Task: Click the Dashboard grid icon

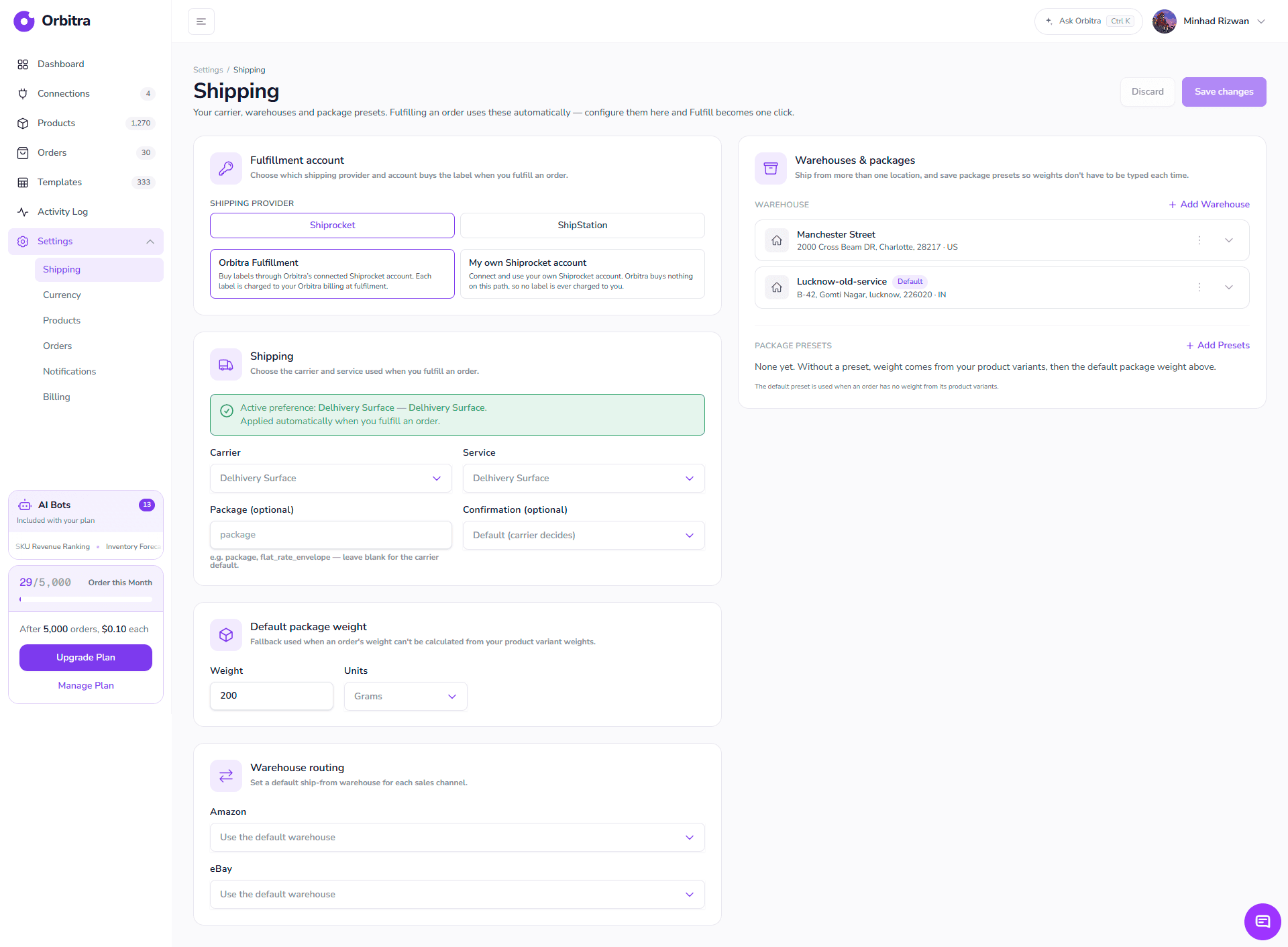Action: pyautogui.click(x=23, y=64)
